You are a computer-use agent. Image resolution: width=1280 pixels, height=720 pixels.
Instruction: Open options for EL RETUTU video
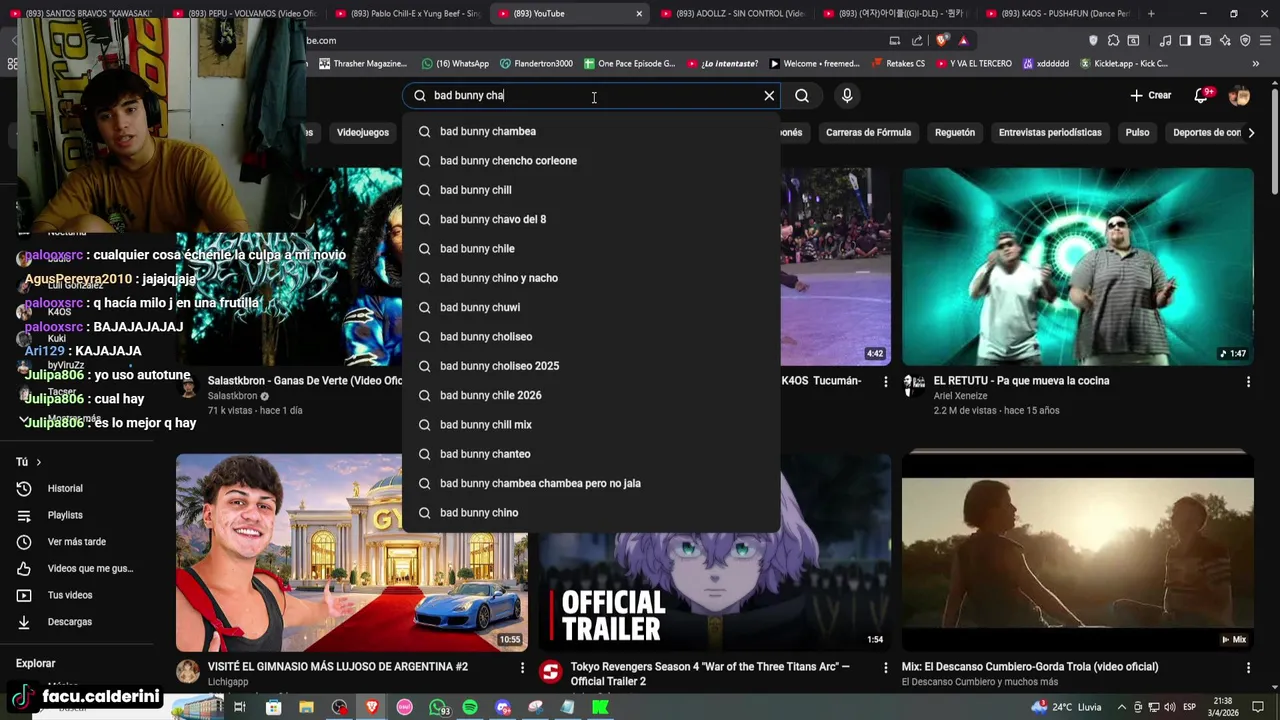coord(1248,382)
